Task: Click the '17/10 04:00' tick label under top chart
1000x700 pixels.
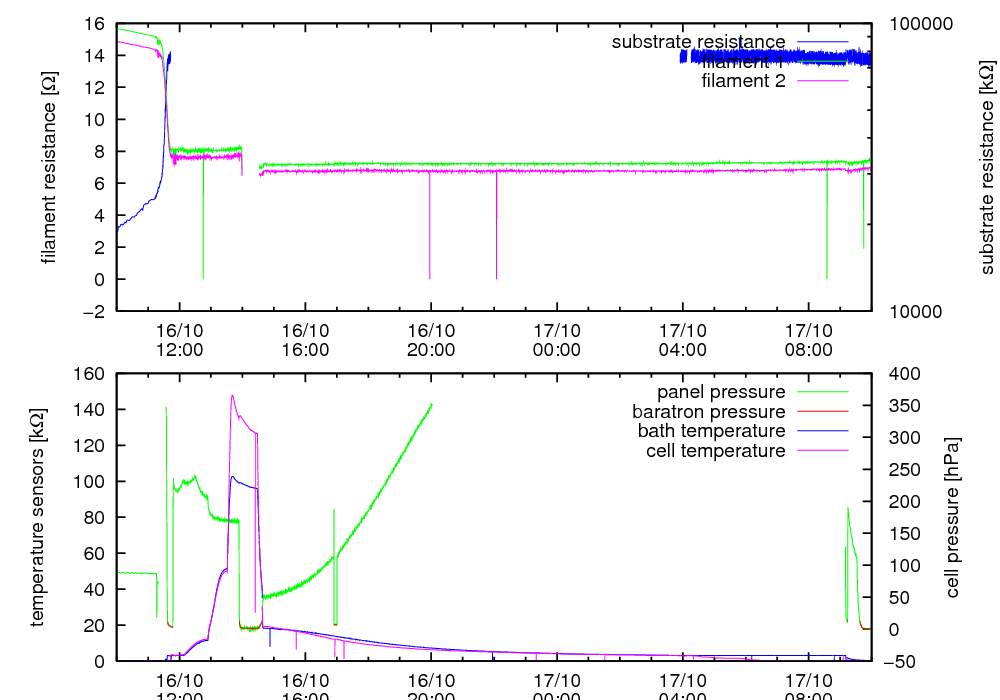Action: pyautogui.click(x=683, y=339)
